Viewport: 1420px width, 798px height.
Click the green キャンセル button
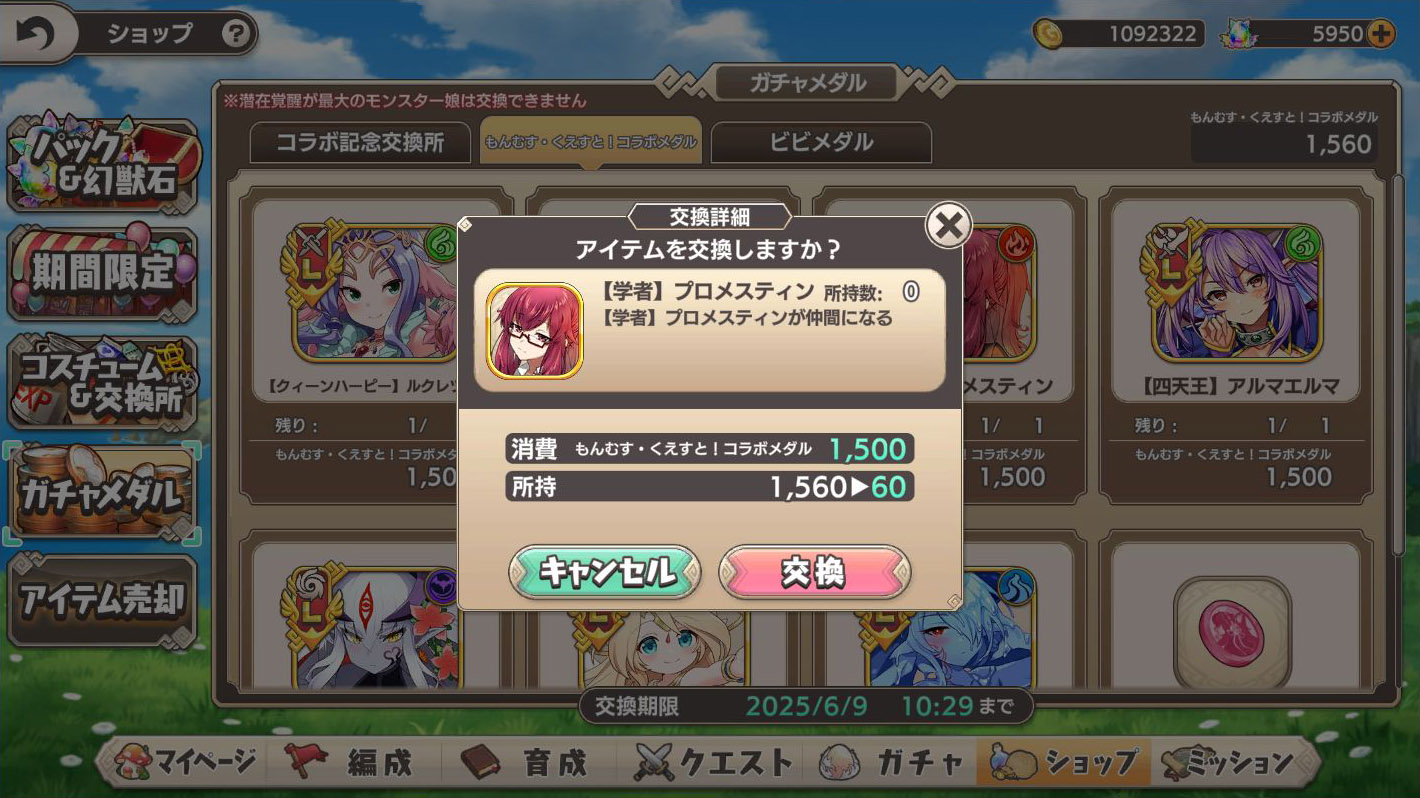[x=605, y=572]
